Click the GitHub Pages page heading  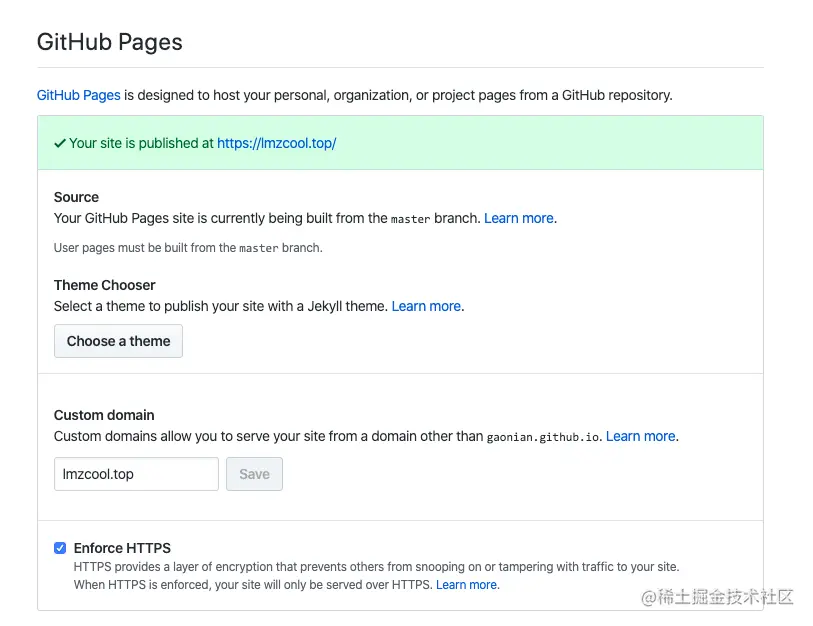pyautogui.click(x=110, y=42)
